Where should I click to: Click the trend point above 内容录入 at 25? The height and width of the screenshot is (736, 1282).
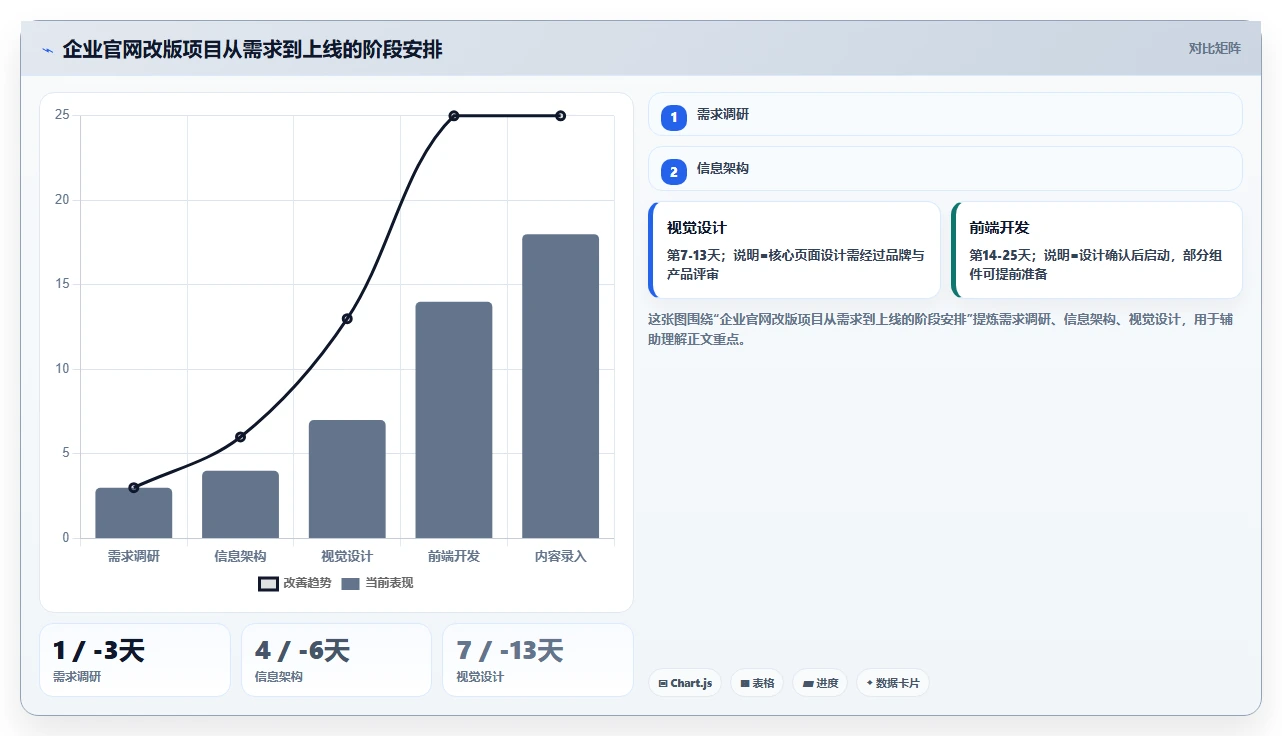click(x=560, y=116)
